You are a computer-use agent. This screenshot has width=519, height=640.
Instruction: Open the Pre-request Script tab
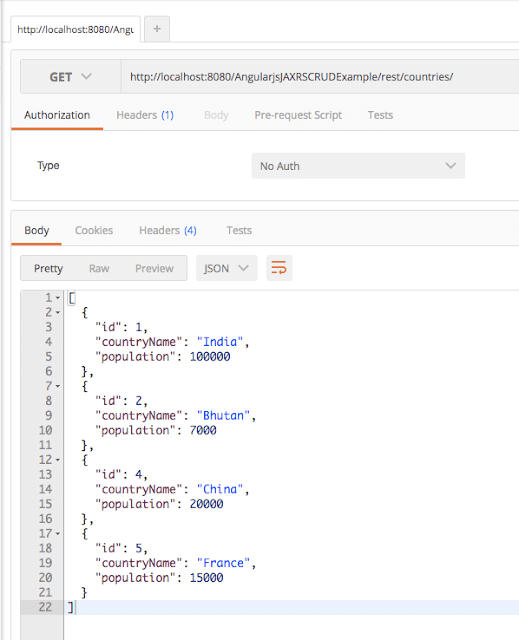298,115
